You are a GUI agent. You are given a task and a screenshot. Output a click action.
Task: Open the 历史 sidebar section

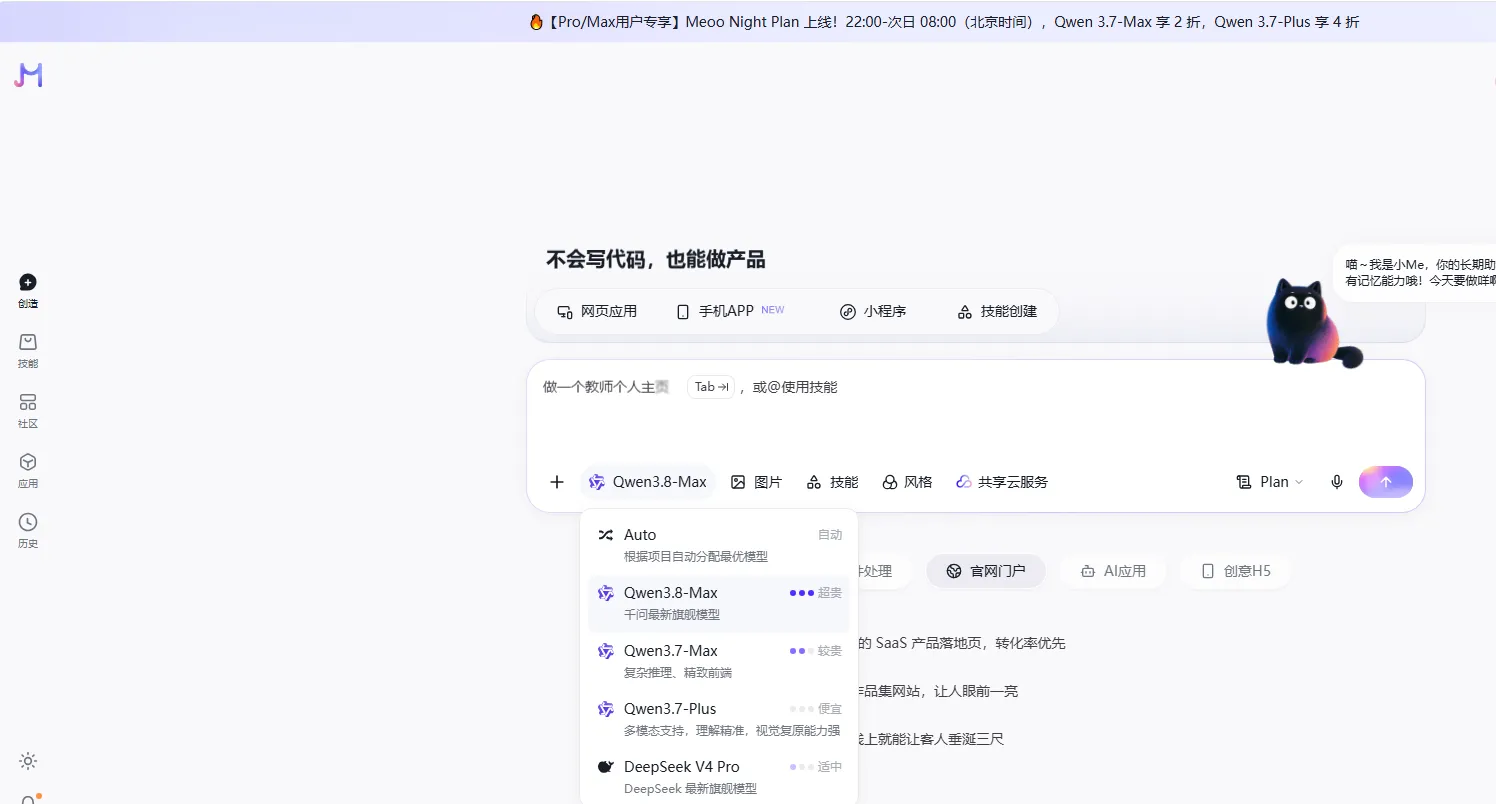(x=28, y=531)
